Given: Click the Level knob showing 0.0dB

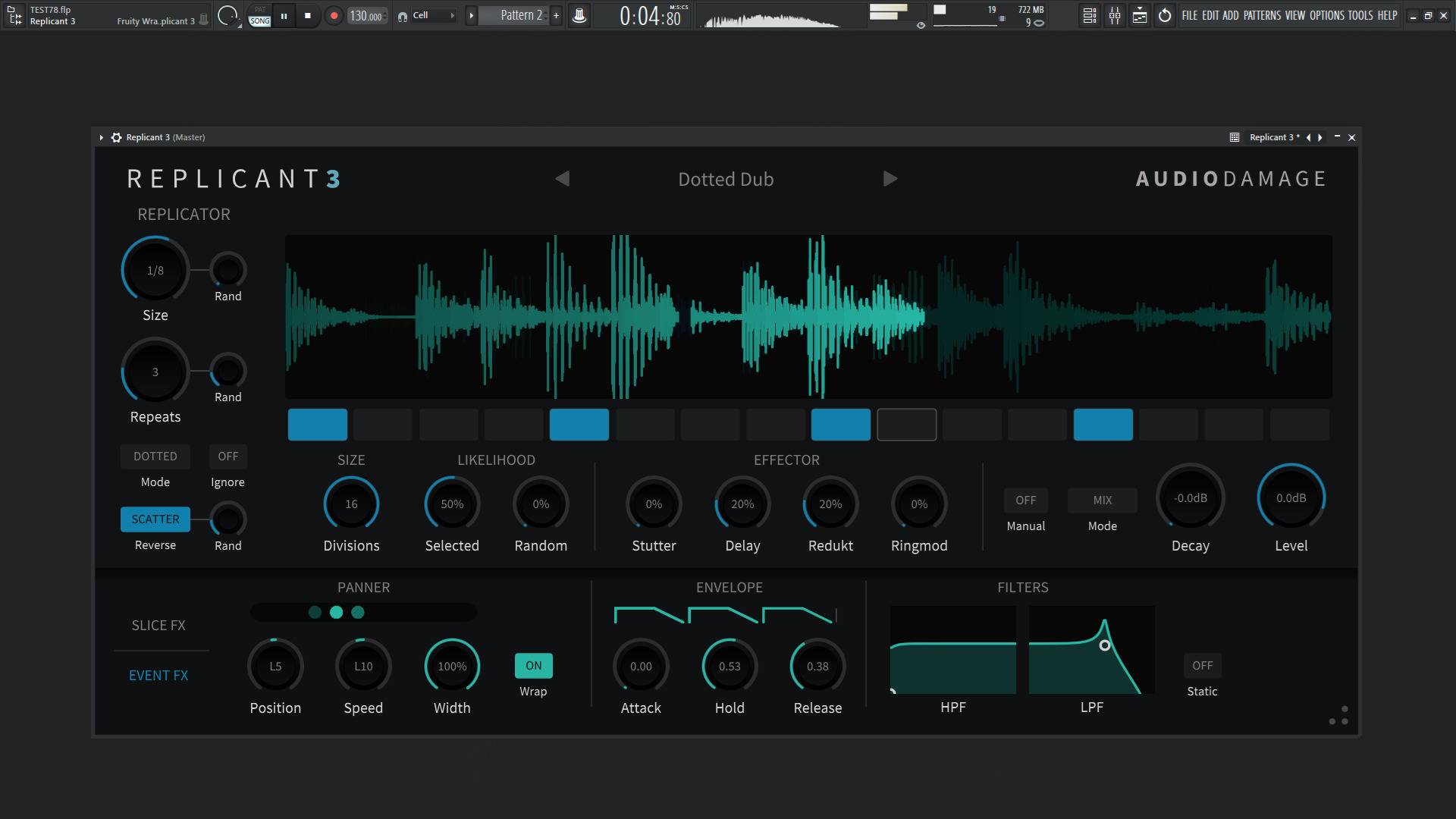Looking at the screenshot, I should (1291, 498).
